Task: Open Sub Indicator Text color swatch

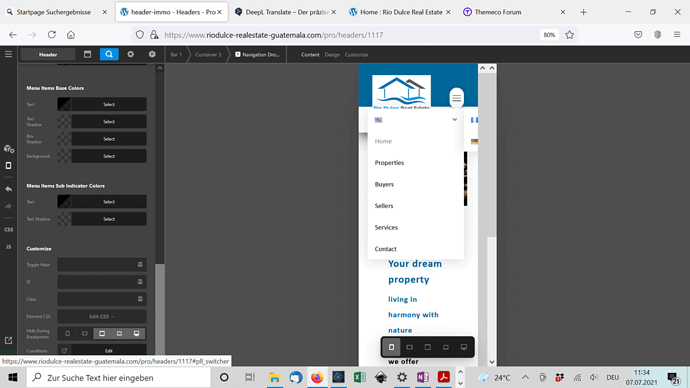Action: pos(64,201)
